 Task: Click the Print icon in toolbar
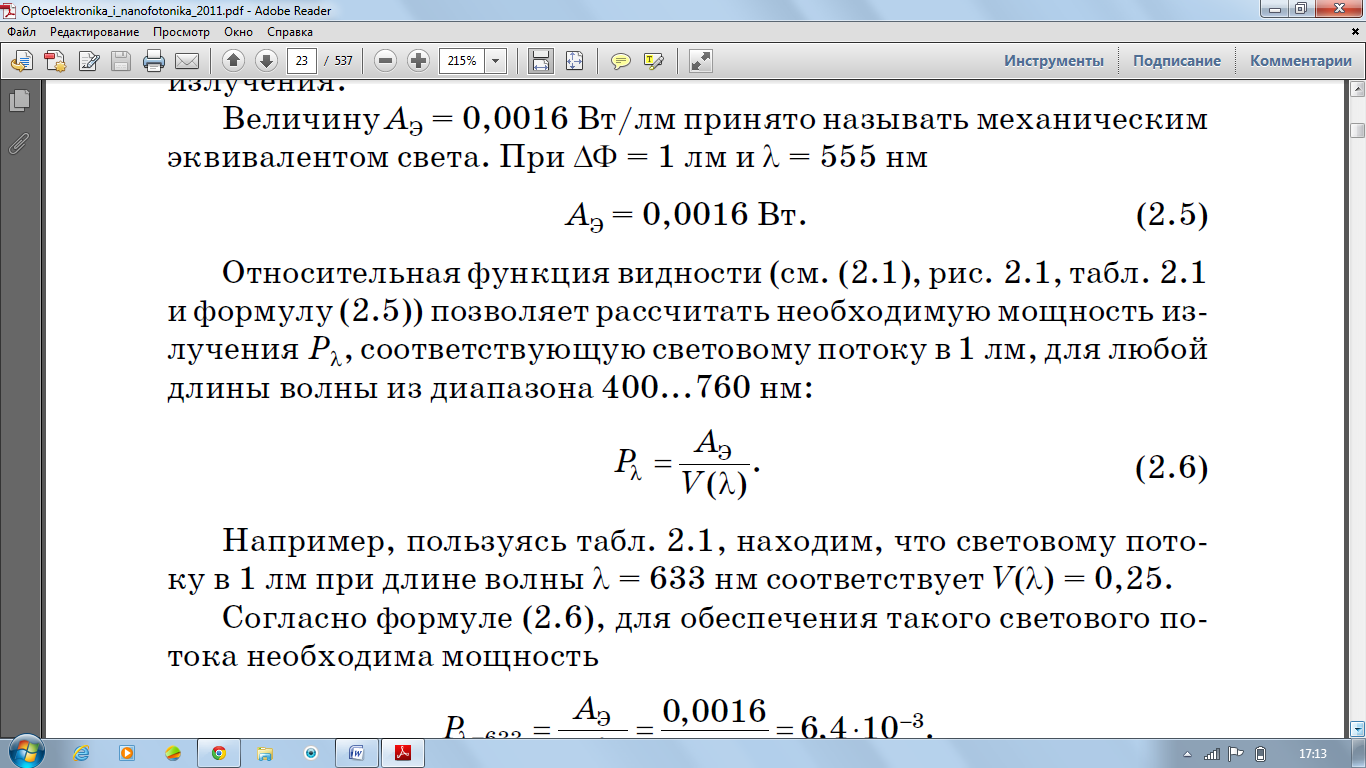[x=154, y=61]
